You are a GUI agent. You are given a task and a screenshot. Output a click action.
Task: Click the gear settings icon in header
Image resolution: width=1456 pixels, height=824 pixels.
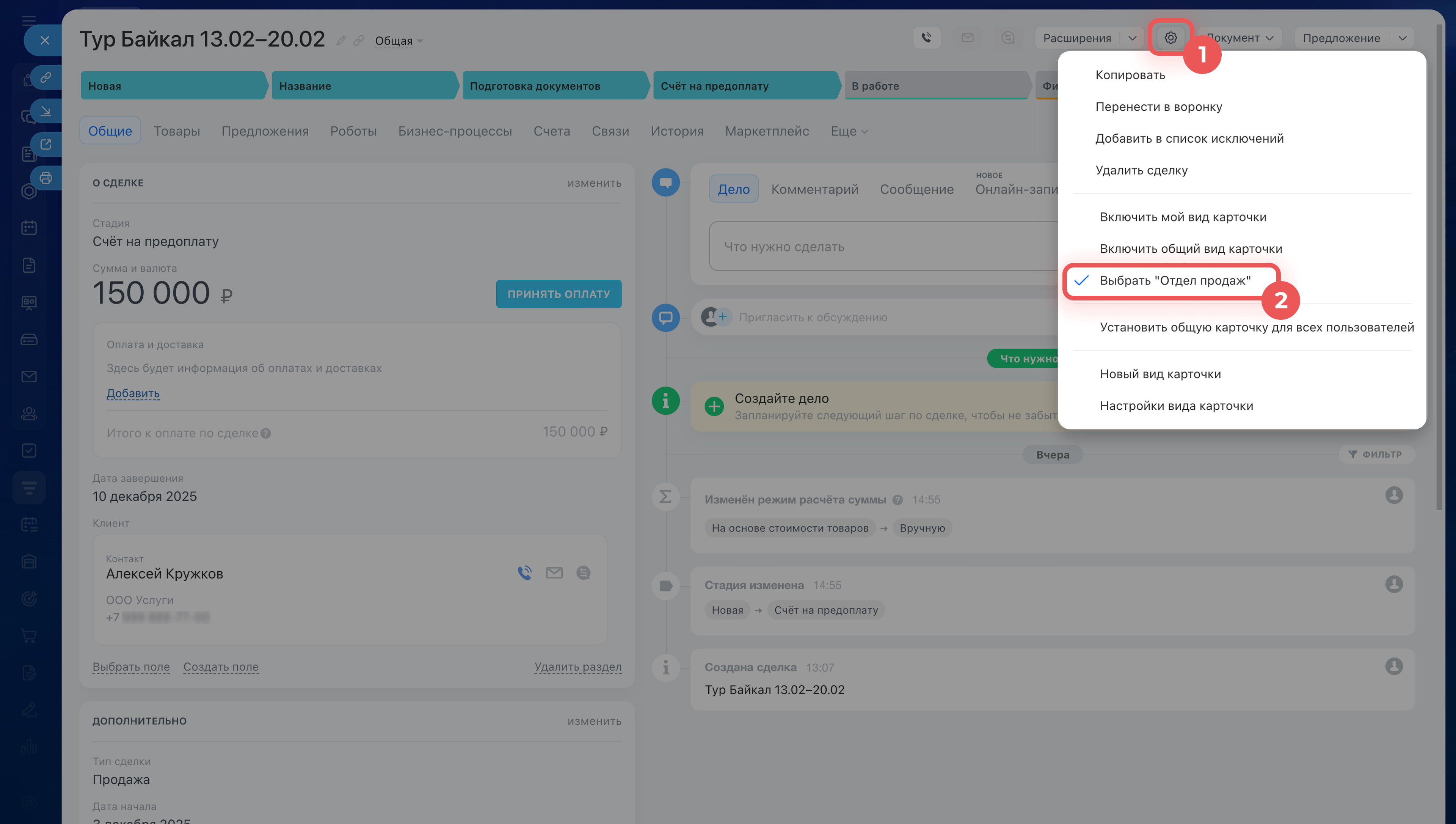1170,38
